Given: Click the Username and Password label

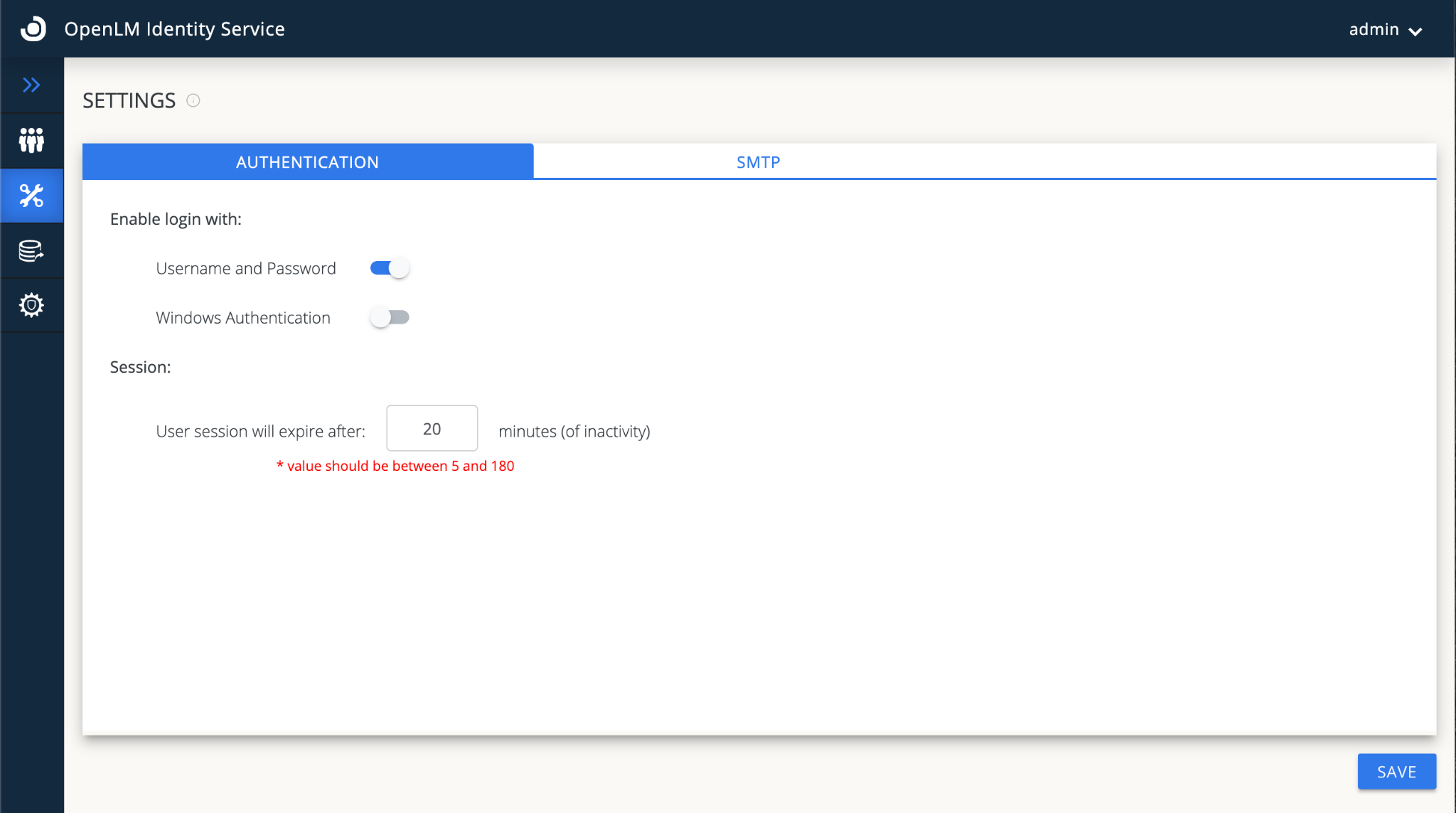Looking at the screenshot, I should [x=245, y=268].
